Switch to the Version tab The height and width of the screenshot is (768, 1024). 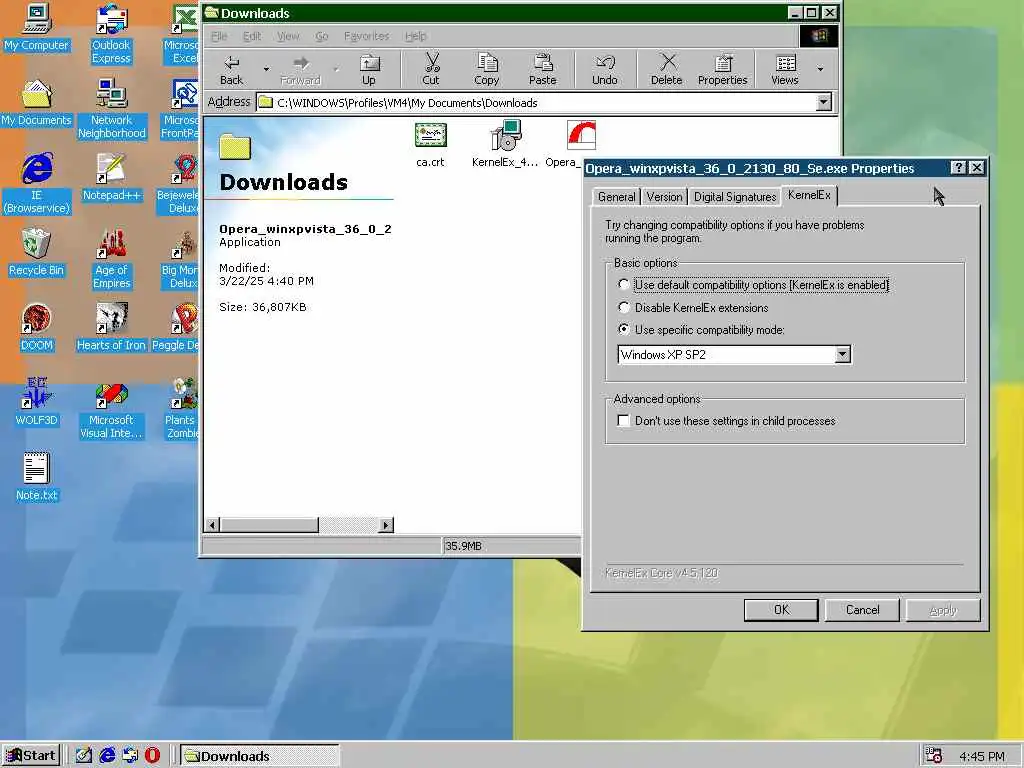[x=664, y=197]
